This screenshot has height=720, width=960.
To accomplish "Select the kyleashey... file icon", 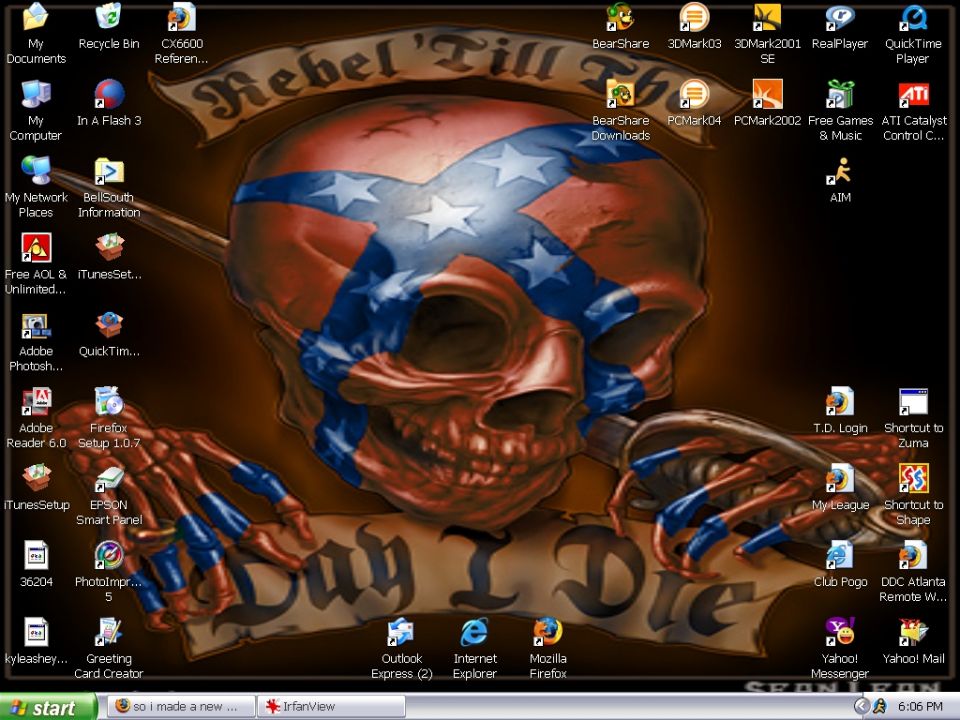I will (36, 632).
